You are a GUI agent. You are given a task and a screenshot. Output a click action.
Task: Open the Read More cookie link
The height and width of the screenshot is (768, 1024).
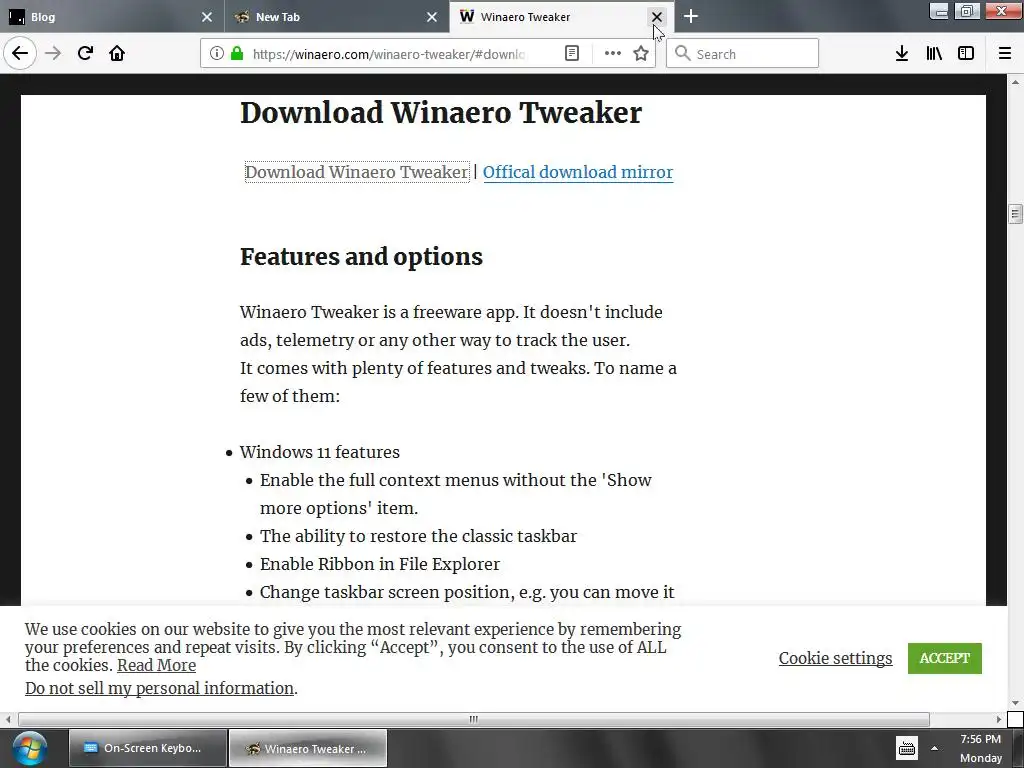tap(156, 665)
